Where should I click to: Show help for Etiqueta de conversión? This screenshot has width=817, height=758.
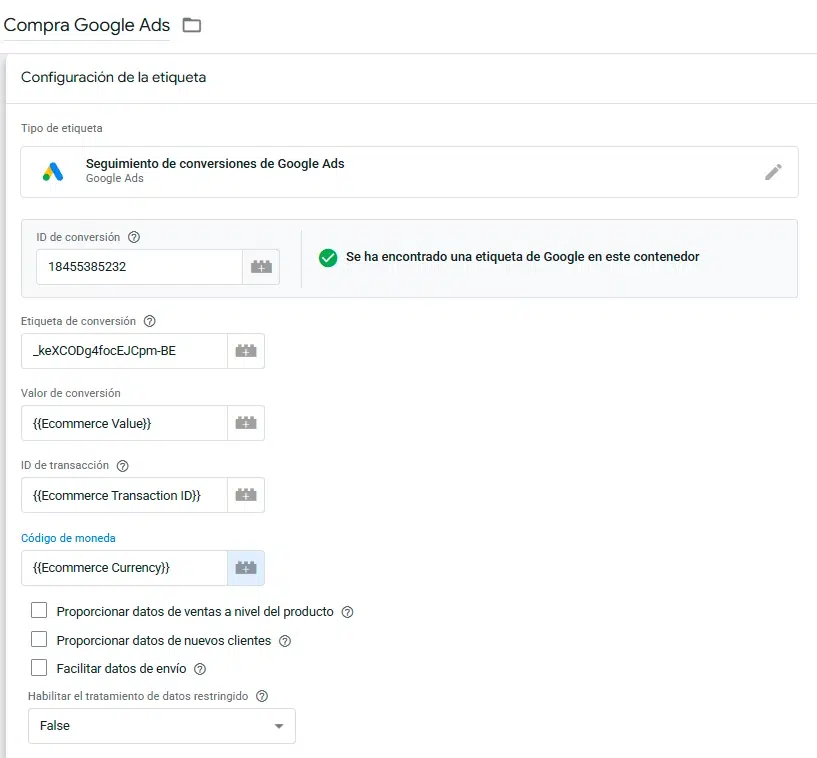(150, 321)
